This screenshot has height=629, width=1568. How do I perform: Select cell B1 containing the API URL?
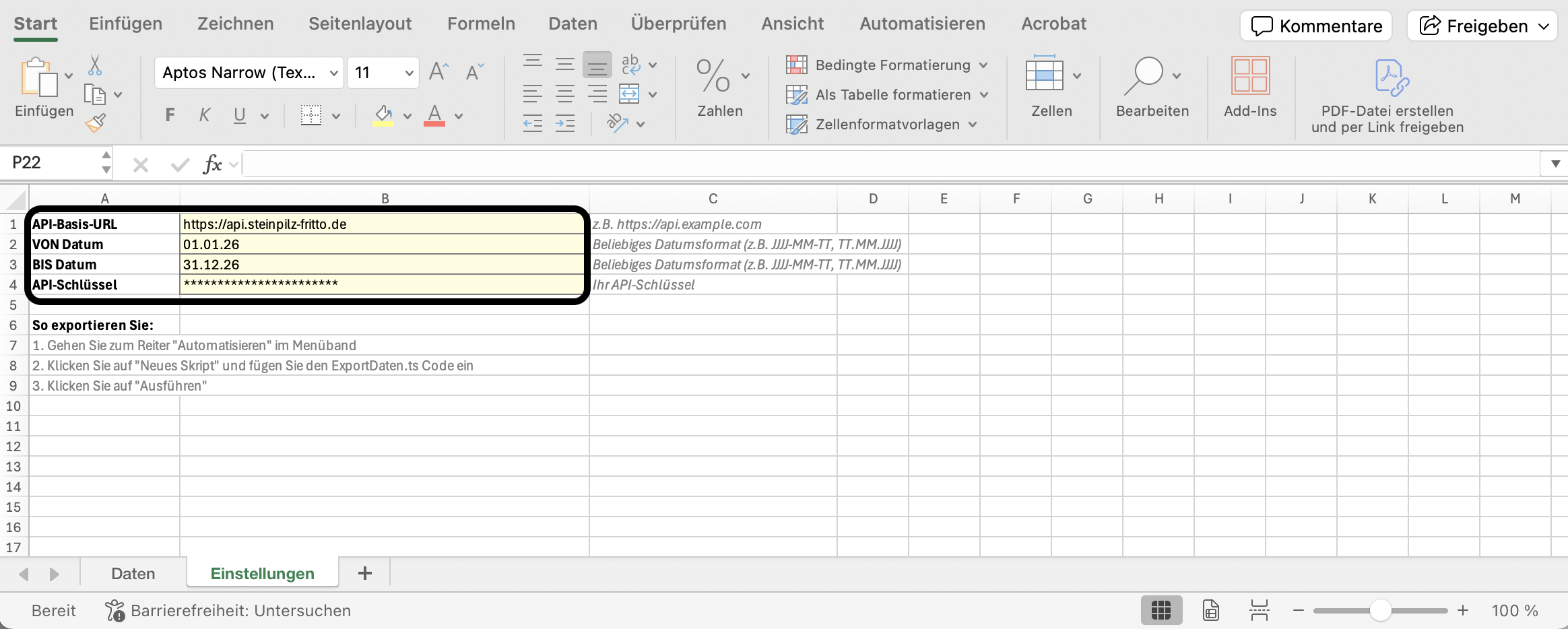(x=383, y=224)
